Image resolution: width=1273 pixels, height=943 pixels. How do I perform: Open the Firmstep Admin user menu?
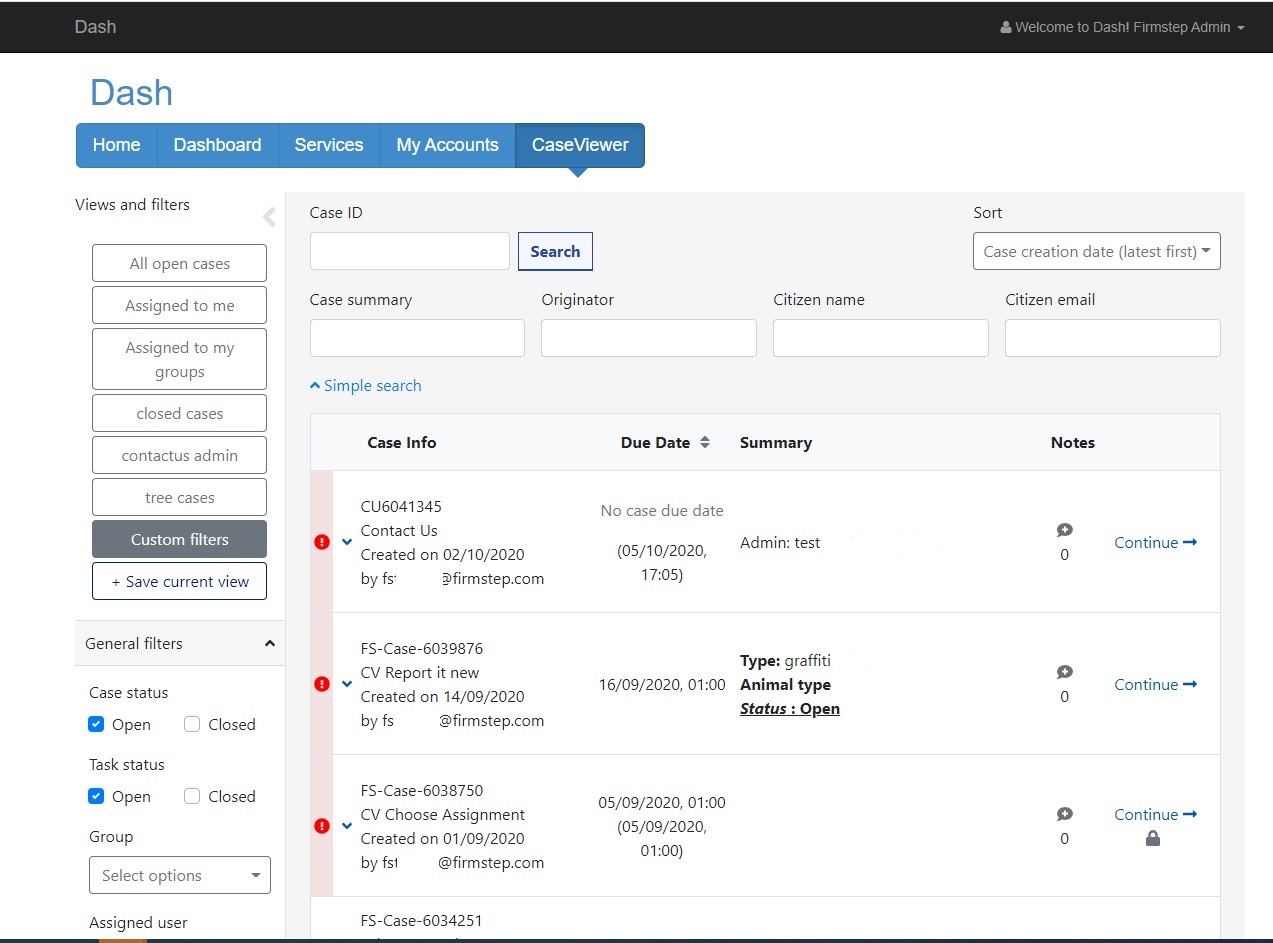[x=1122, y=27]
